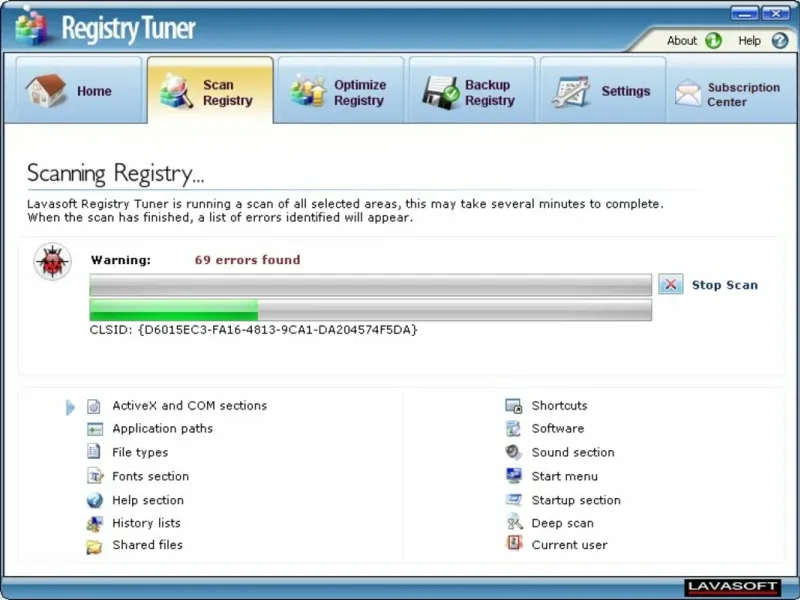Click the Current user icon
This screenshot has width=800, height=600.
(x=514, y=543)
